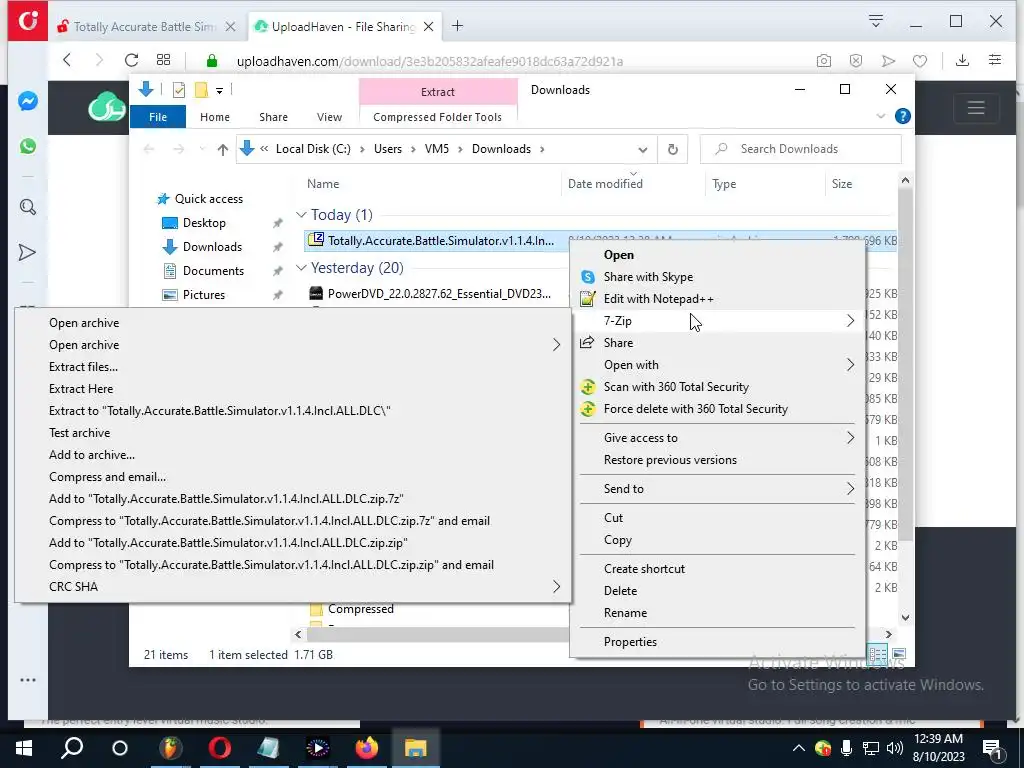Switch to details view layout icon
The height and width of the screenshot is (768, 1024).
[x=878, y=653]
